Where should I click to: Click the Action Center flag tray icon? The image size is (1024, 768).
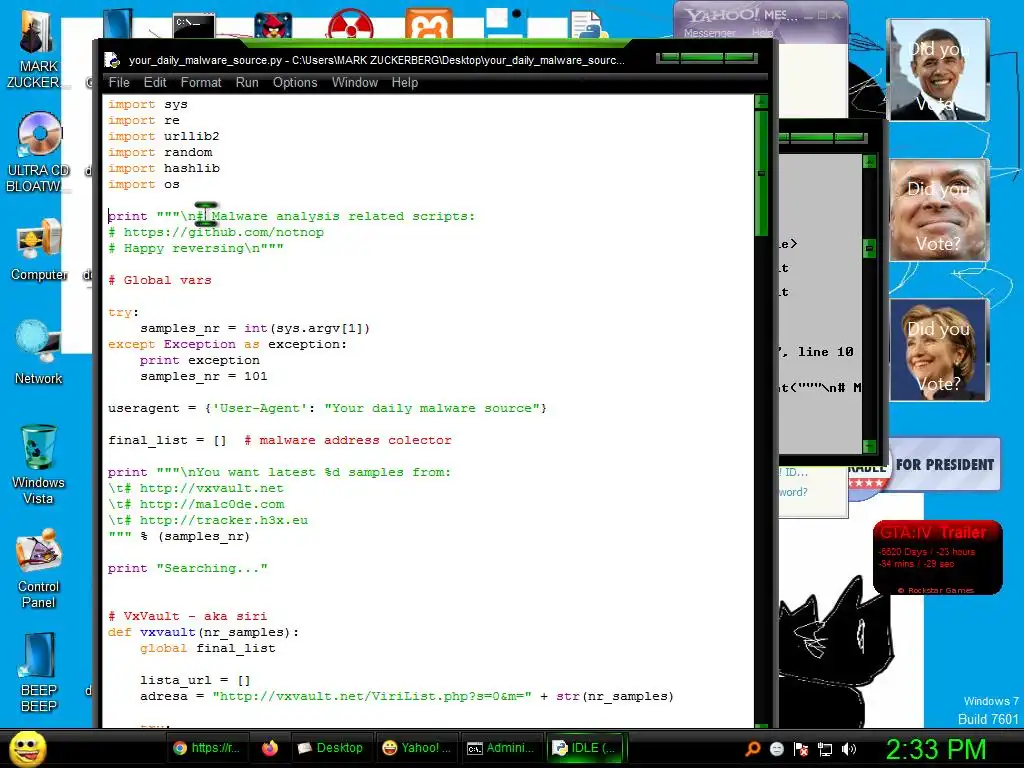coord(801,748)
